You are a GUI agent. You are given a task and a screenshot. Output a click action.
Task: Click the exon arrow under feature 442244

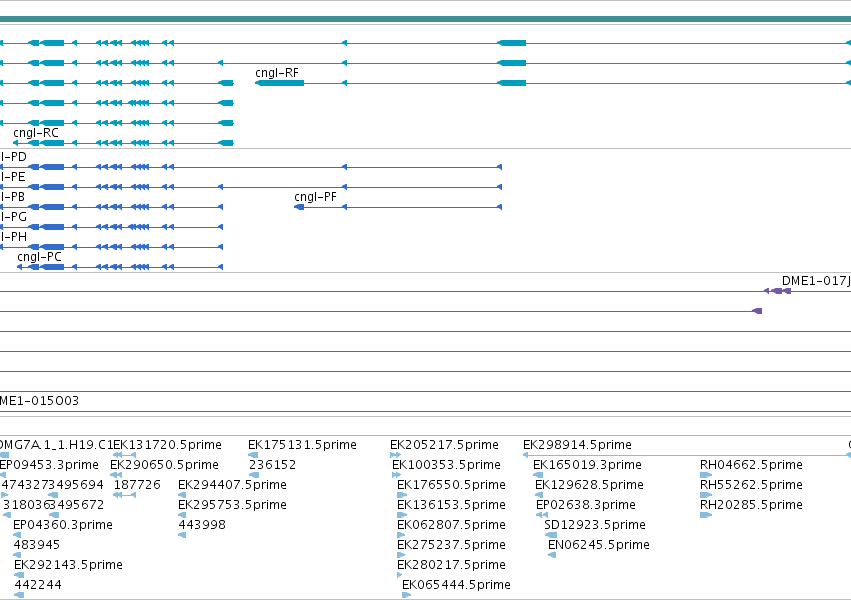(19, 595)
